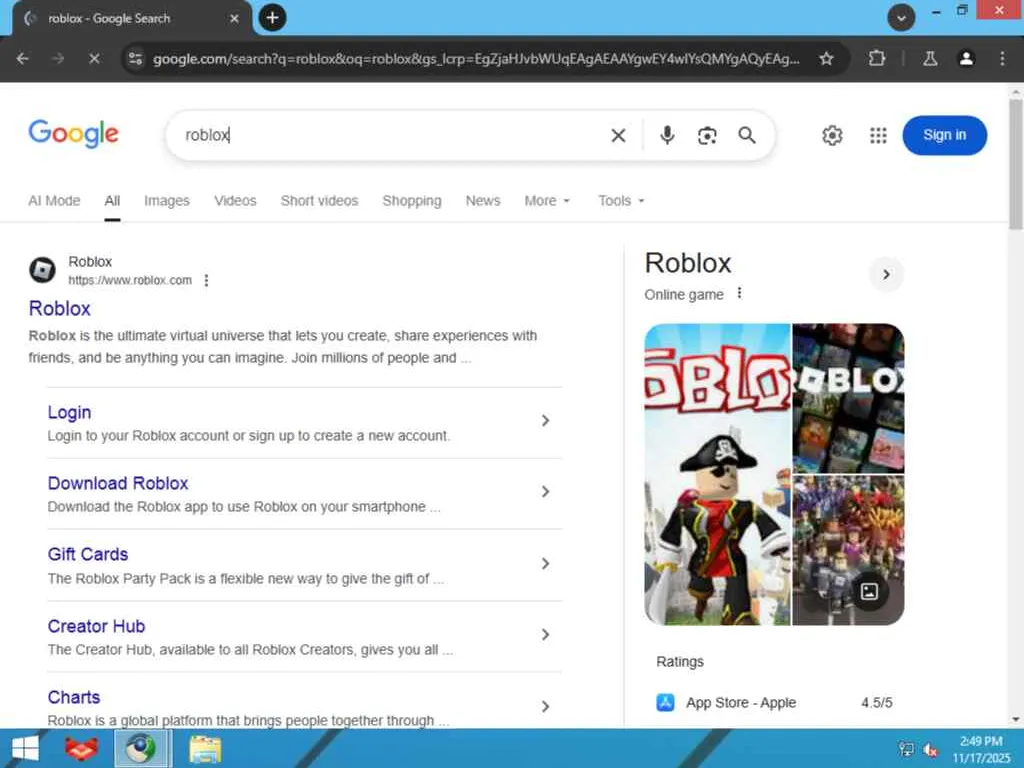Open Chrome three-dot menu

pyautogui.click(x=1002, y=59)
